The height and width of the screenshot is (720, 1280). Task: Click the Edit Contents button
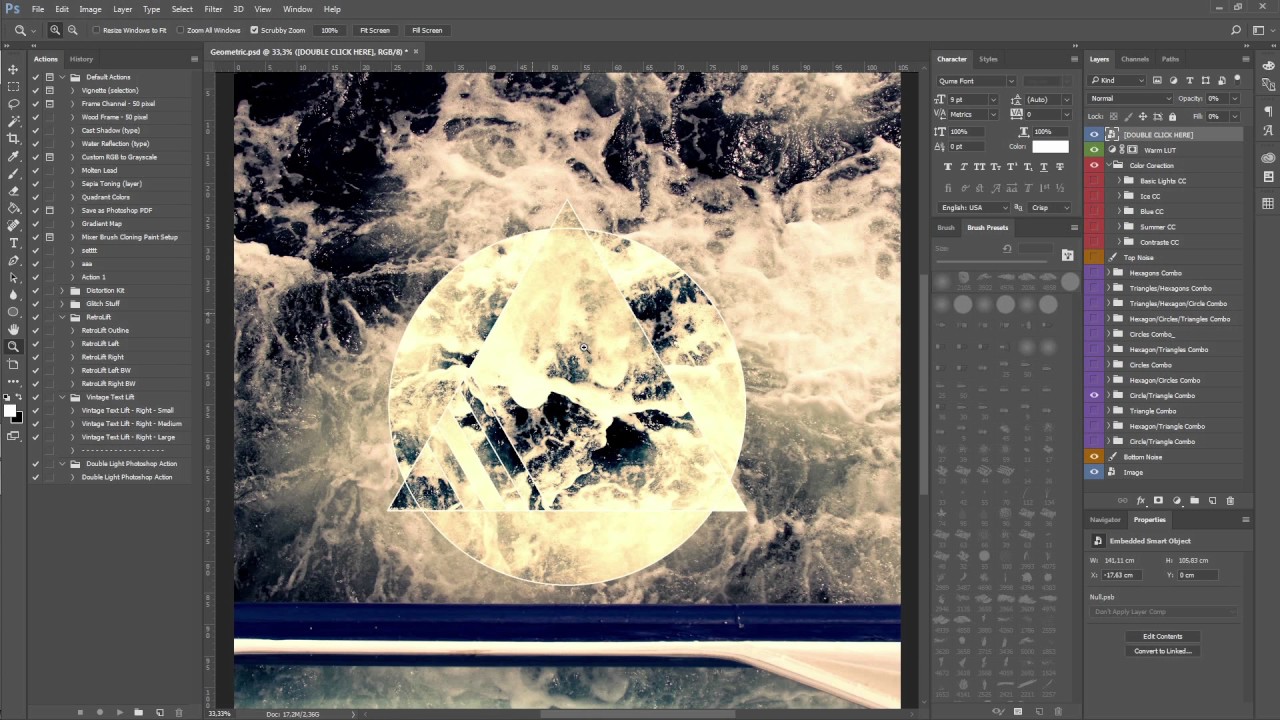coord(1163,636)
